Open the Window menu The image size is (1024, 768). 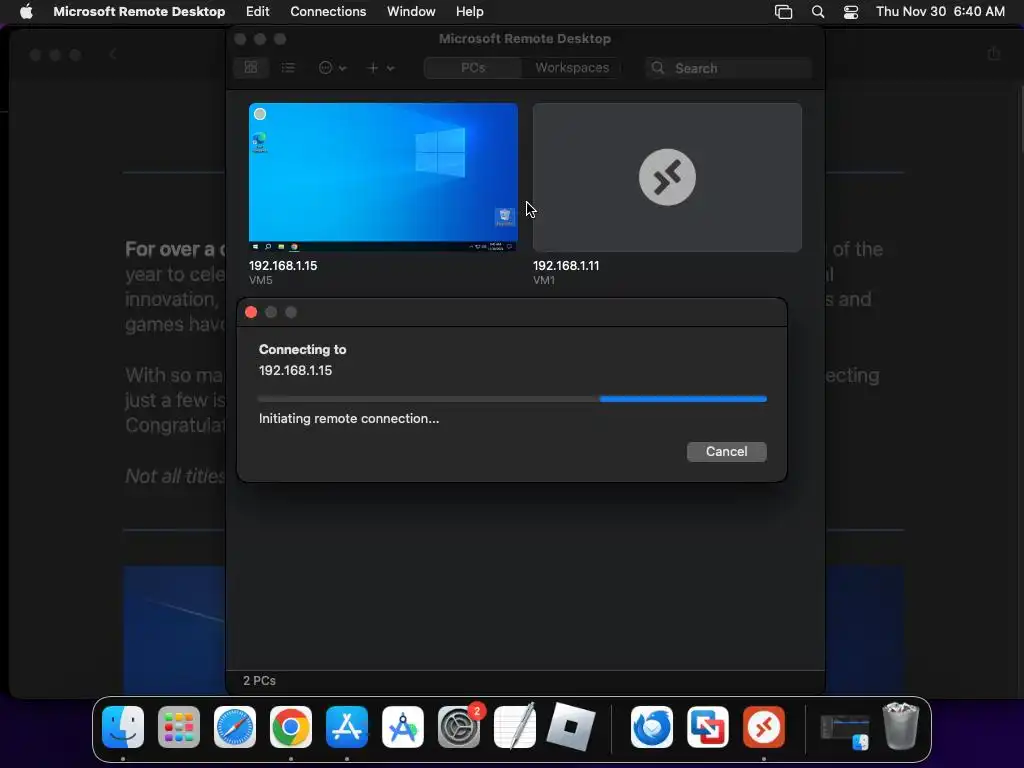click(411, 11)
